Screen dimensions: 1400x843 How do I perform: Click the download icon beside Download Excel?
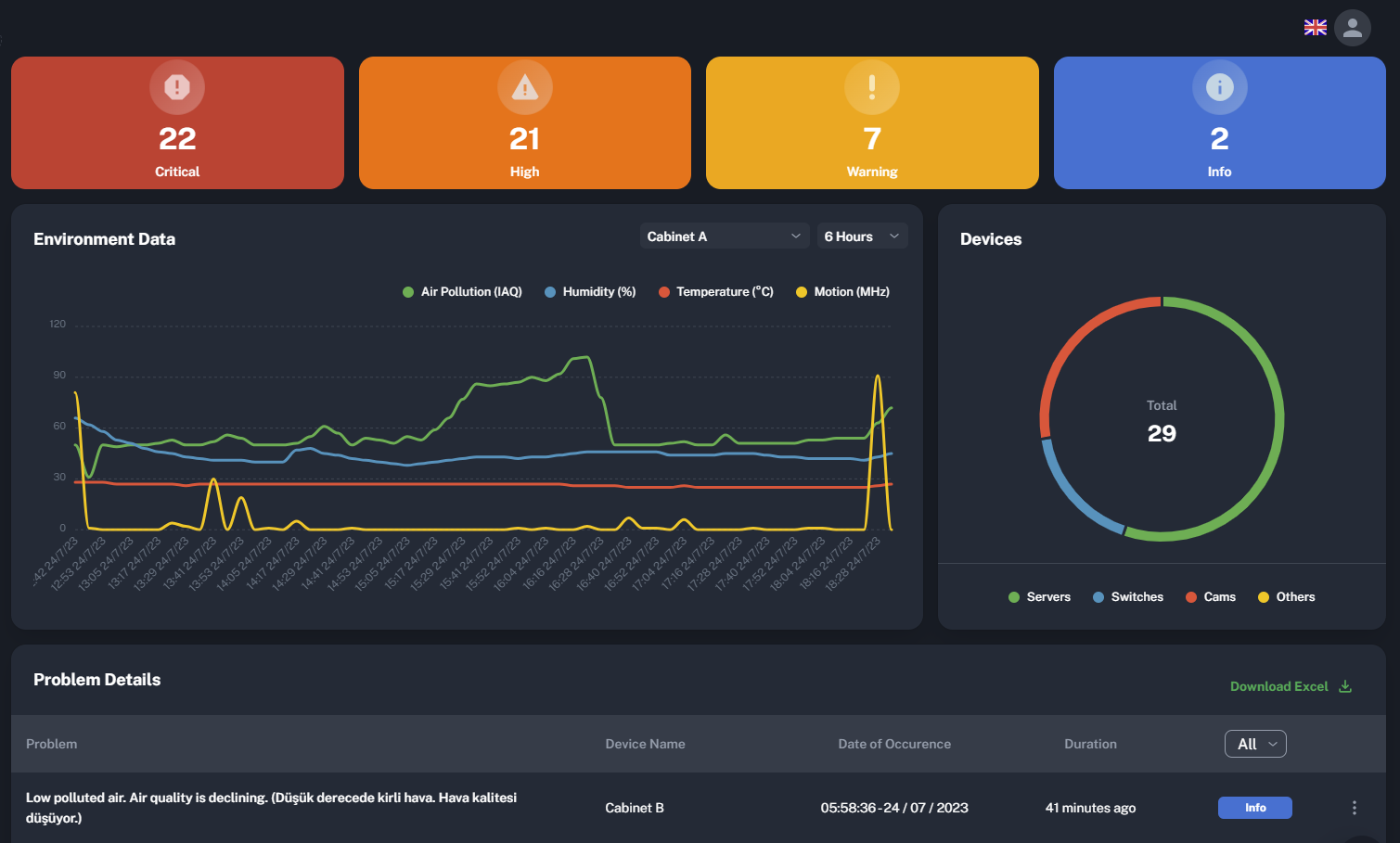click(1345, 686)
